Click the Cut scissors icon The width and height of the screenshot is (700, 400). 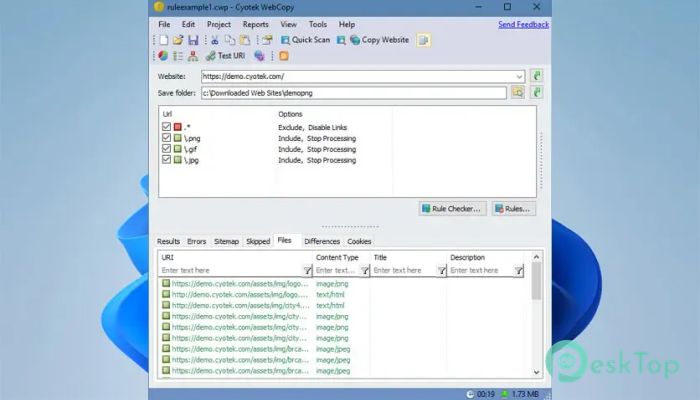pos(215,40)
